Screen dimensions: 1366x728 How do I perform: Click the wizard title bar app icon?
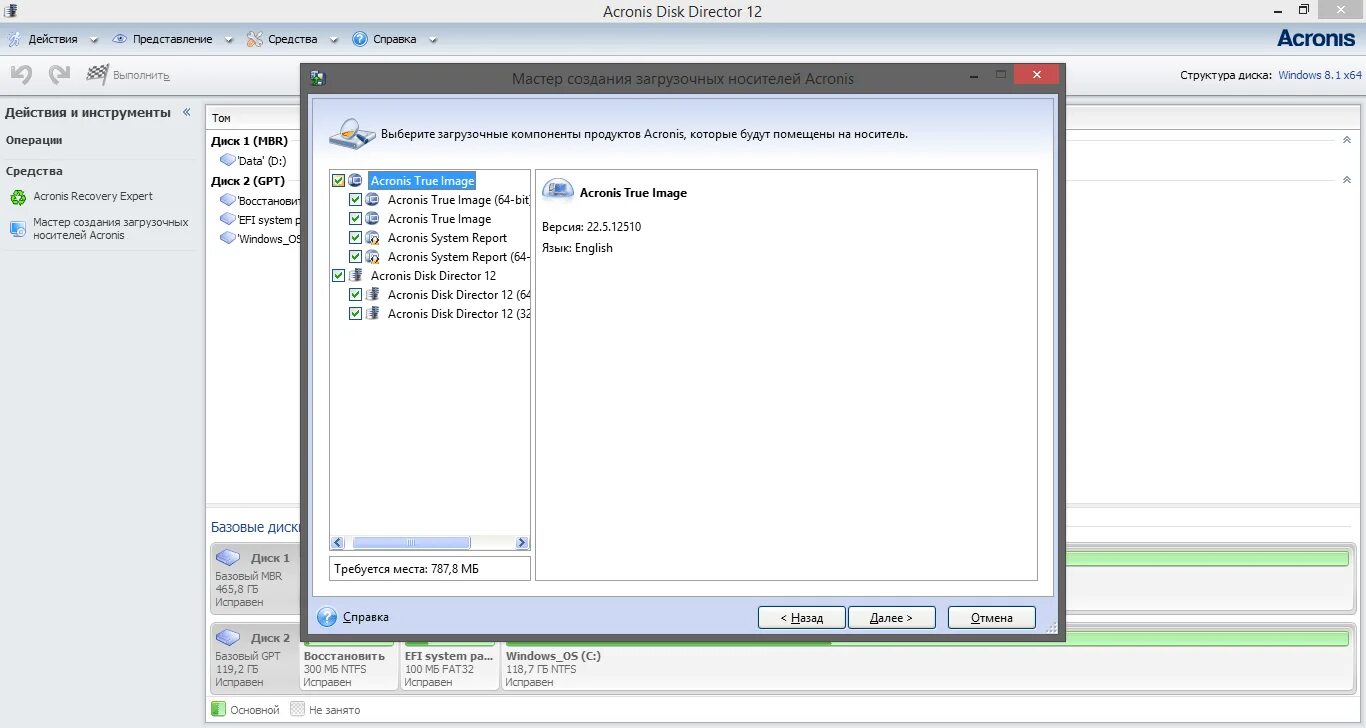click(318, 78)
